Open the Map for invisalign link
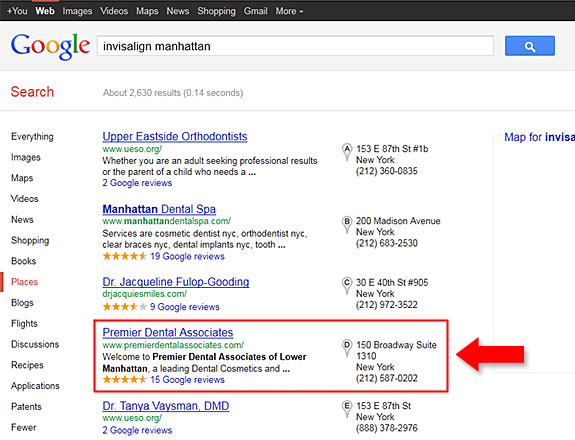The height and width of the screenshot is (440, 575). click(x=539, y=137)
